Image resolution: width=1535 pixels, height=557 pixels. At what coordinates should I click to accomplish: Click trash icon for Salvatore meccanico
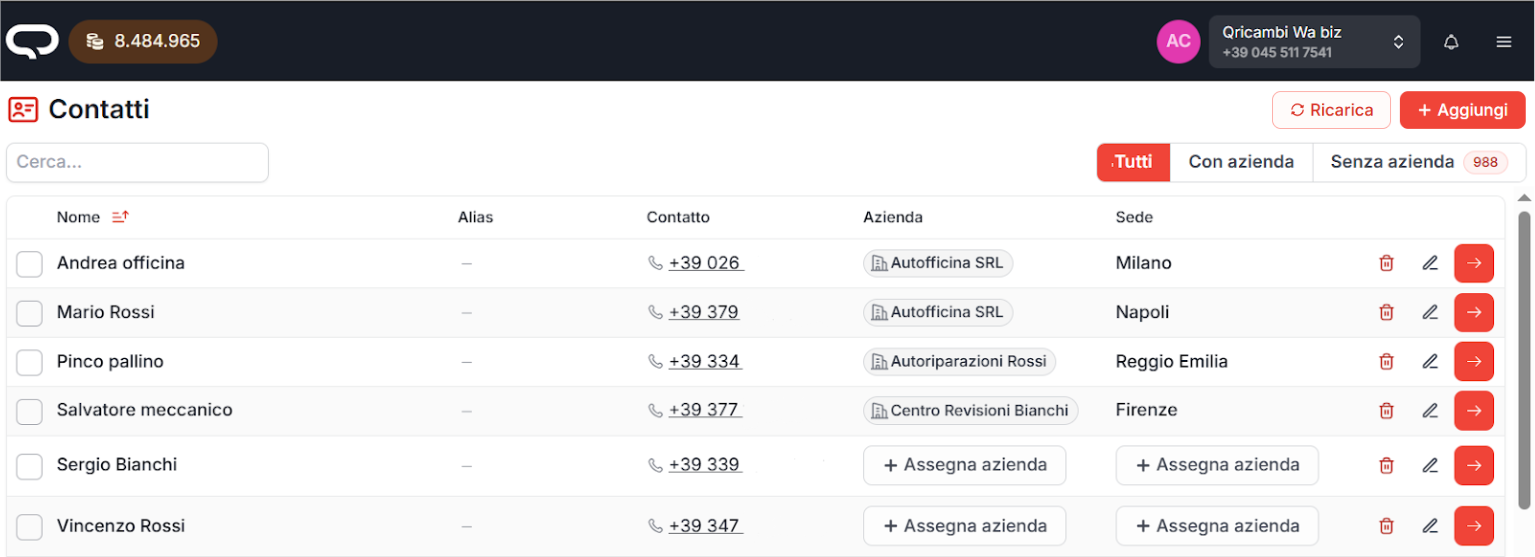pos(1386,410)
